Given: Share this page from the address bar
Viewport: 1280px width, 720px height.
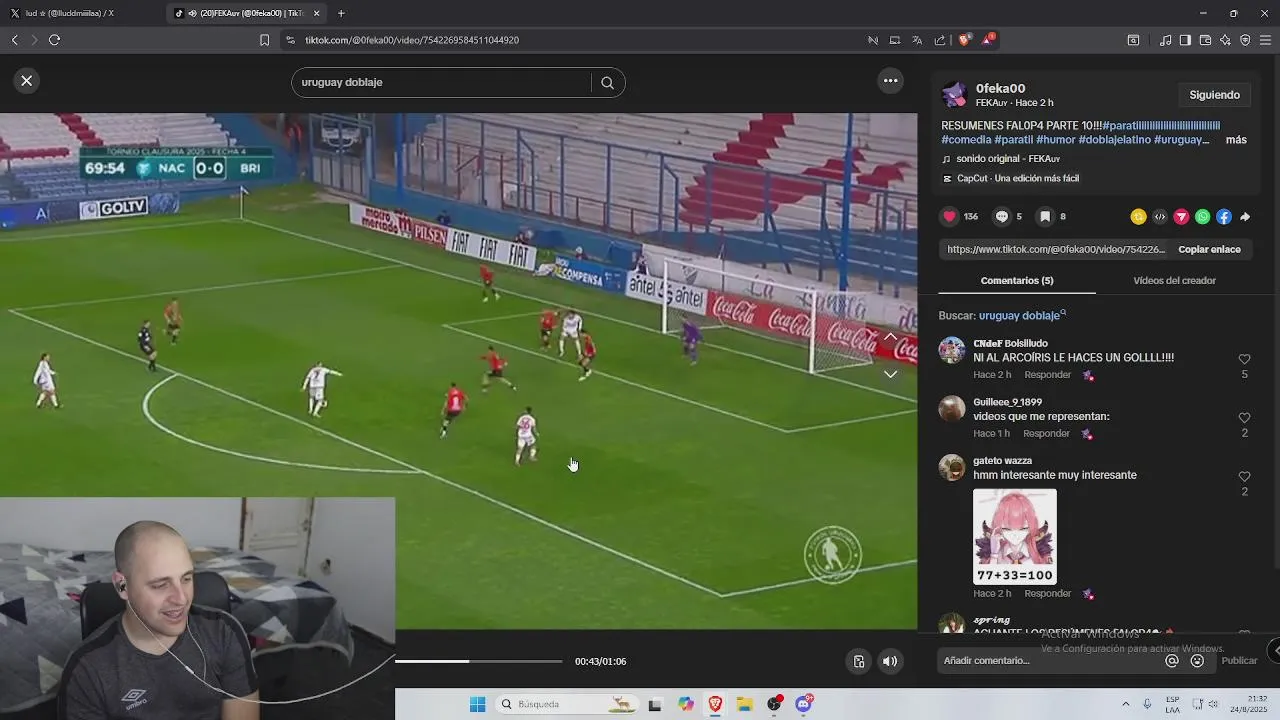Looking at the screenshot, I should tap(940, 40).
